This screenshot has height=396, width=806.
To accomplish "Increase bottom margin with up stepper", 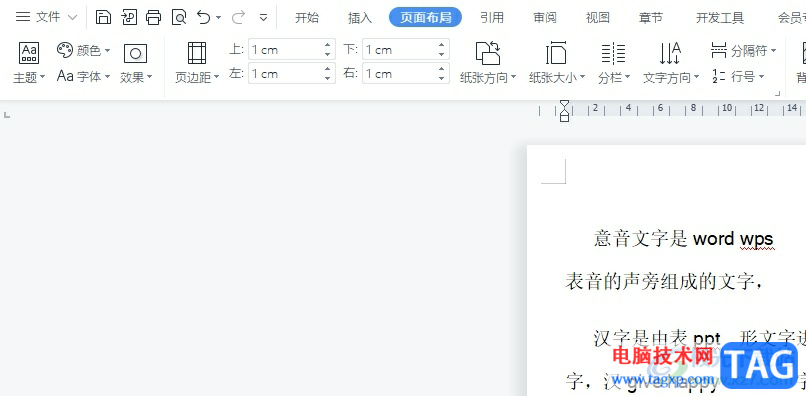I will click(x=442, y=45).
